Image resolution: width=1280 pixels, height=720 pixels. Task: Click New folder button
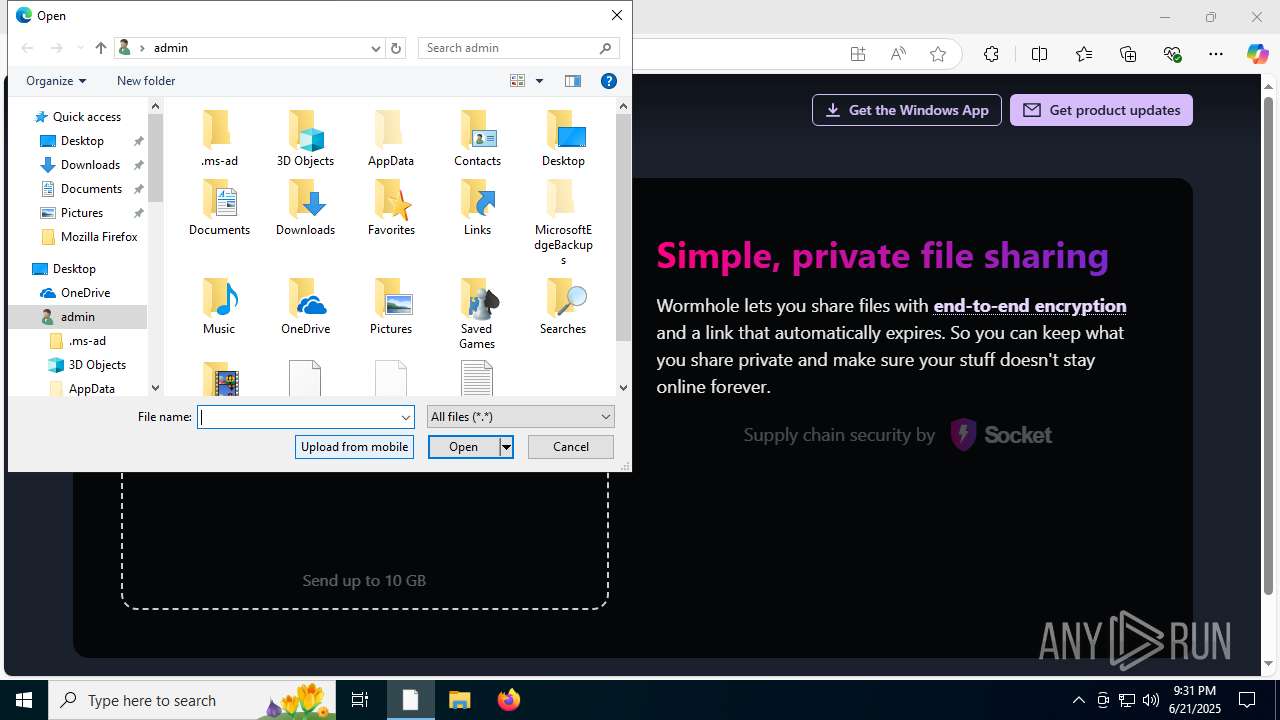pos(146,81)
